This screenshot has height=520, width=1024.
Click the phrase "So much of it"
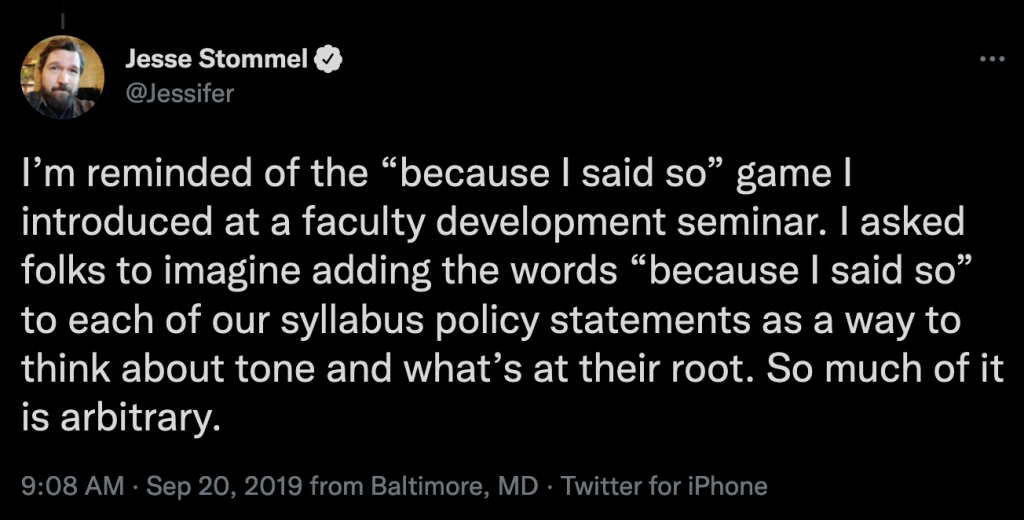[885, 370]
